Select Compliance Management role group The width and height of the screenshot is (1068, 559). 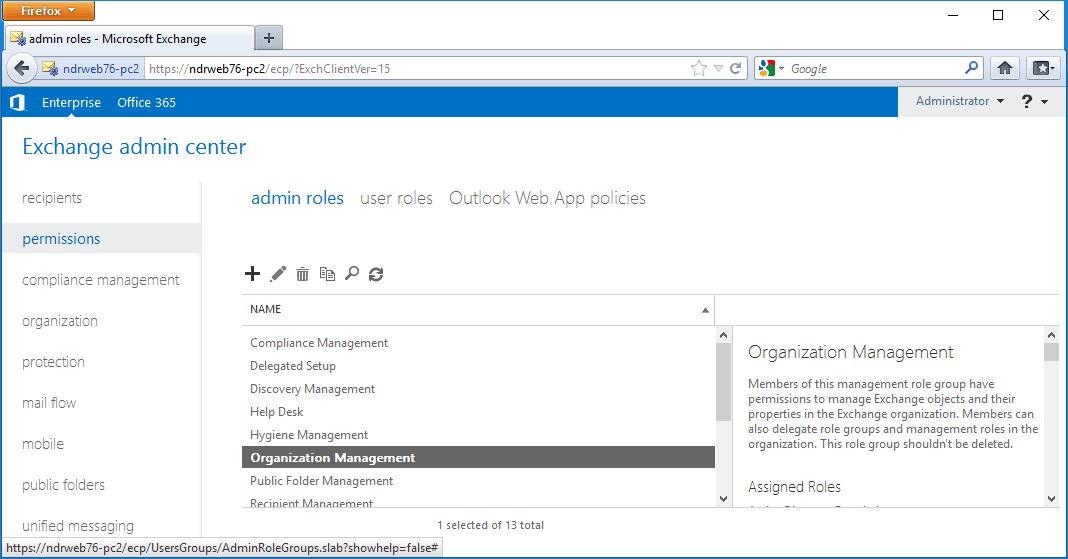click(478, 342)
